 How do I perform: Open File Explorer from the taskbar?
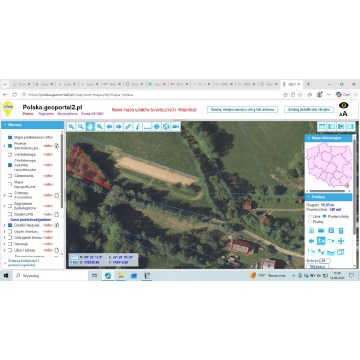(x=121, y=276)
